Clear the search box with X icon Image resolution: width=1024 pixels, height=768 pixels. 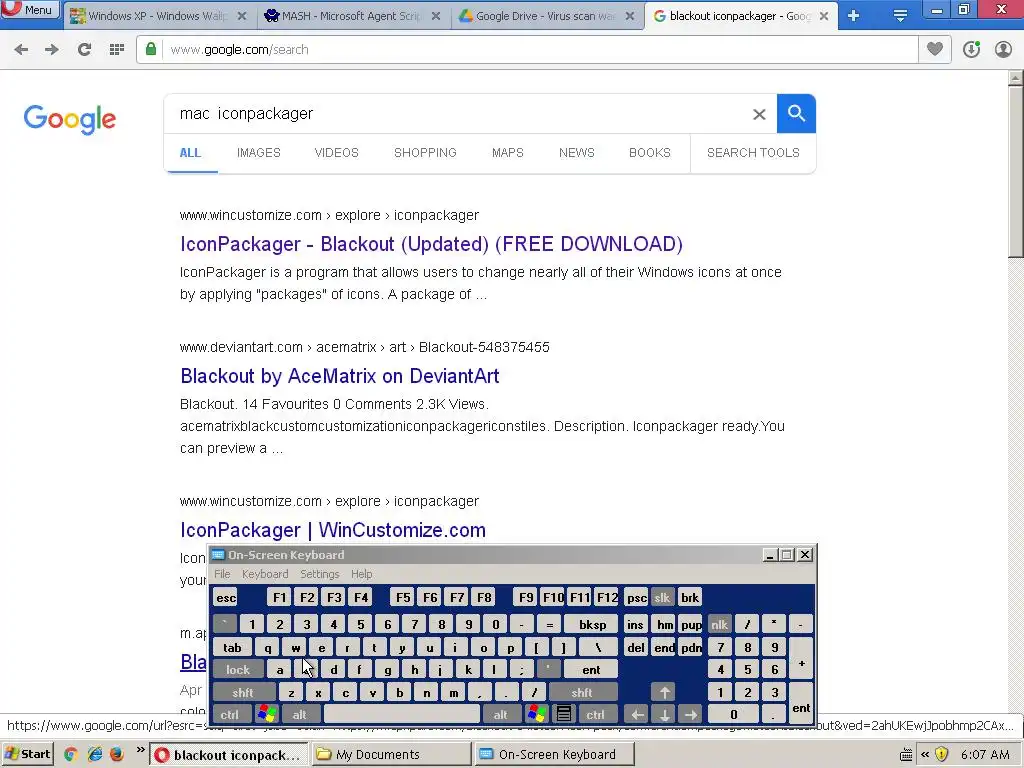(759, 114)
